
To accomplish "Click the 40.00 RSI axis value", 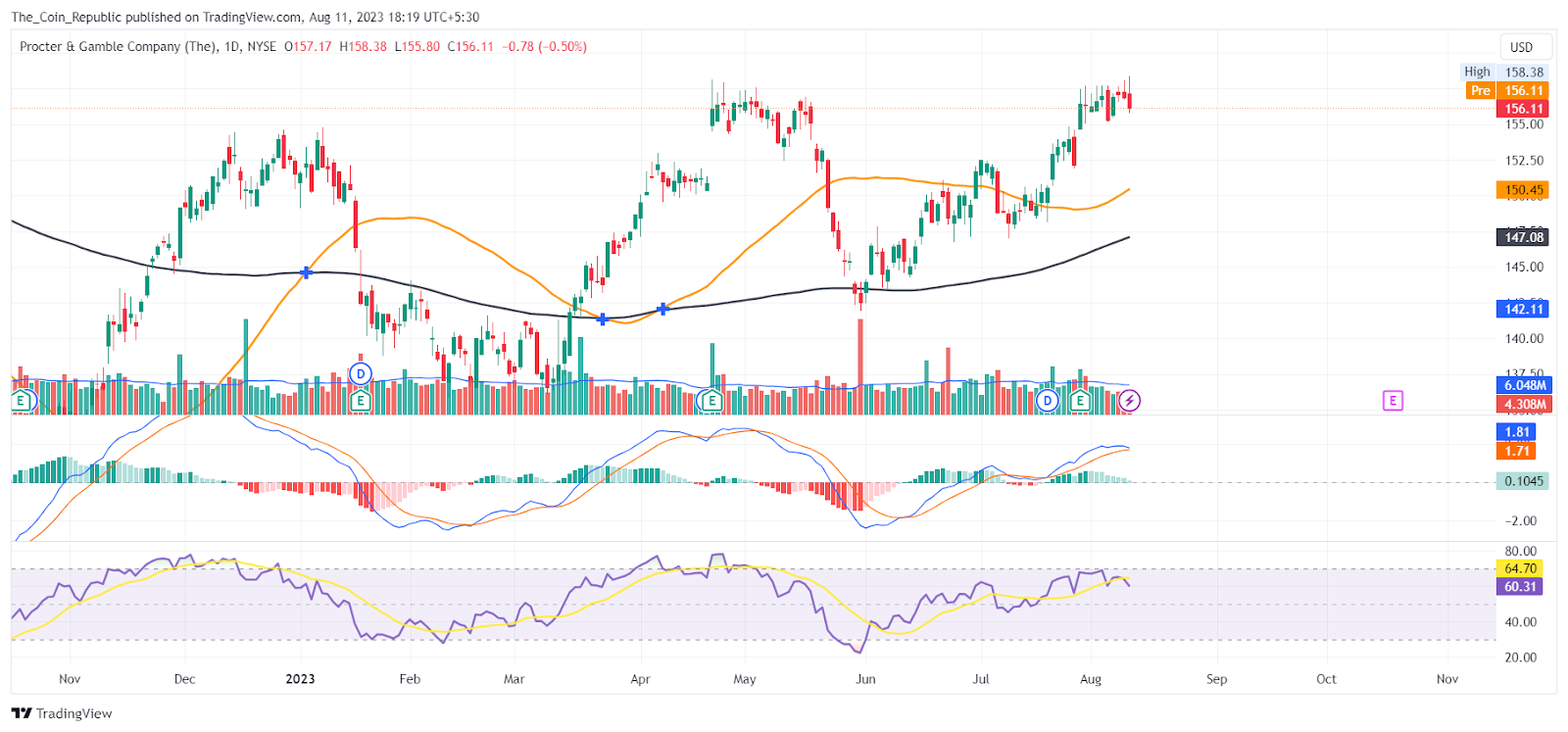I will [x=1521, y=622].
